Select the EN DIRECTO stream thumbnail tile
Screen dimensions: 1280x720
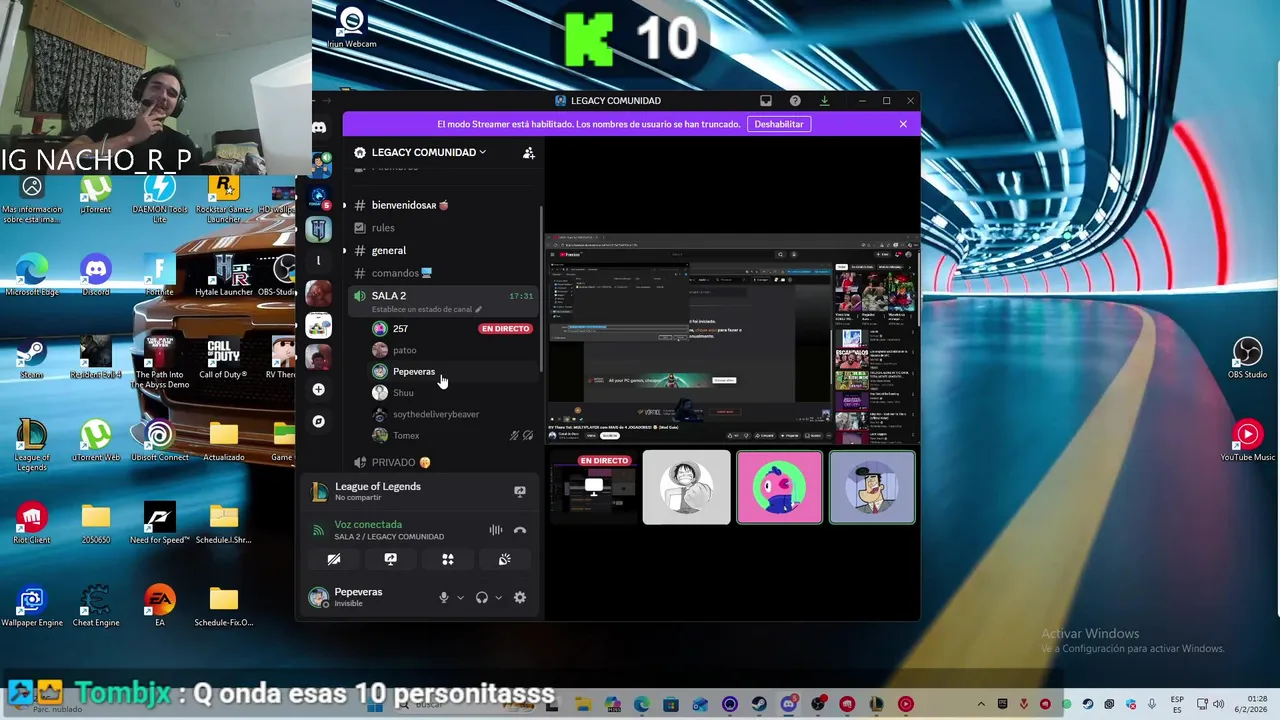[x=594, y=487]
